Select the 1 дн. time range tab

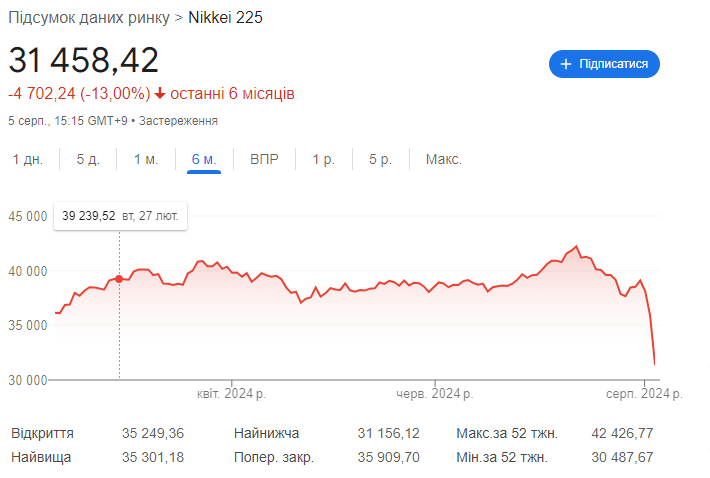coord(27,160)
